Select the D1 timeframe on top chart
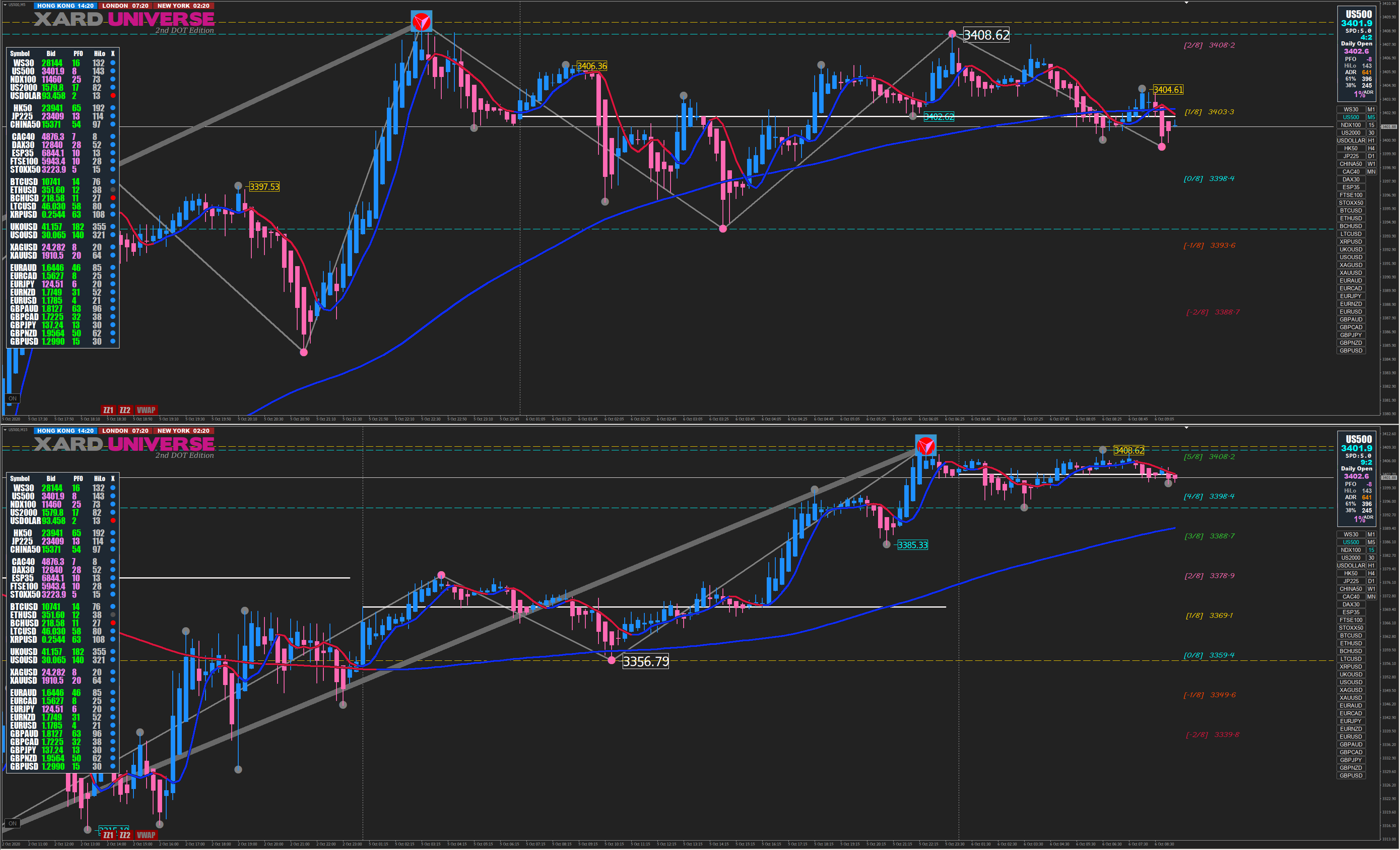Viewport: 1400px width, 850px height. [x=1371, y=156]
